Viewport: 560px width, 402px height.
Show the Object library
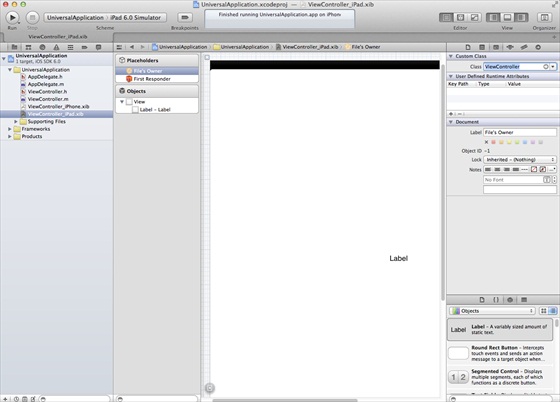[510, 300]
